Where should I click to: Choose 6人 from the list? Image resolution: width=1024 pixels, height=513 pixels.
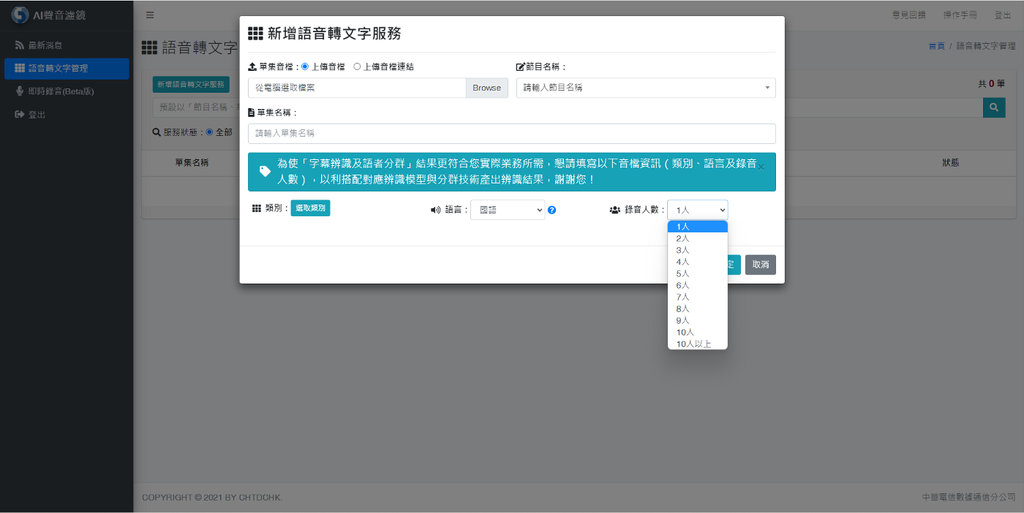[697, 285]
